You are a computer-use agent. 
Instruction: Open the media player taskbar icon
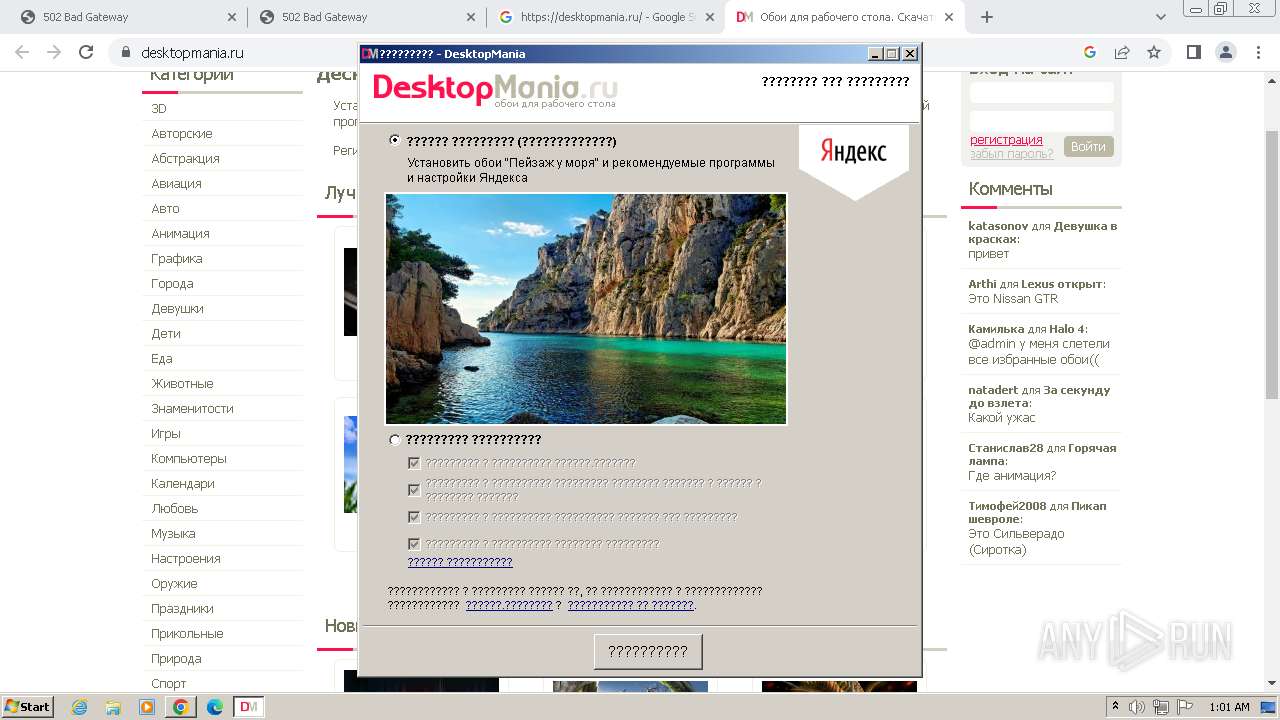click(147, 707)
